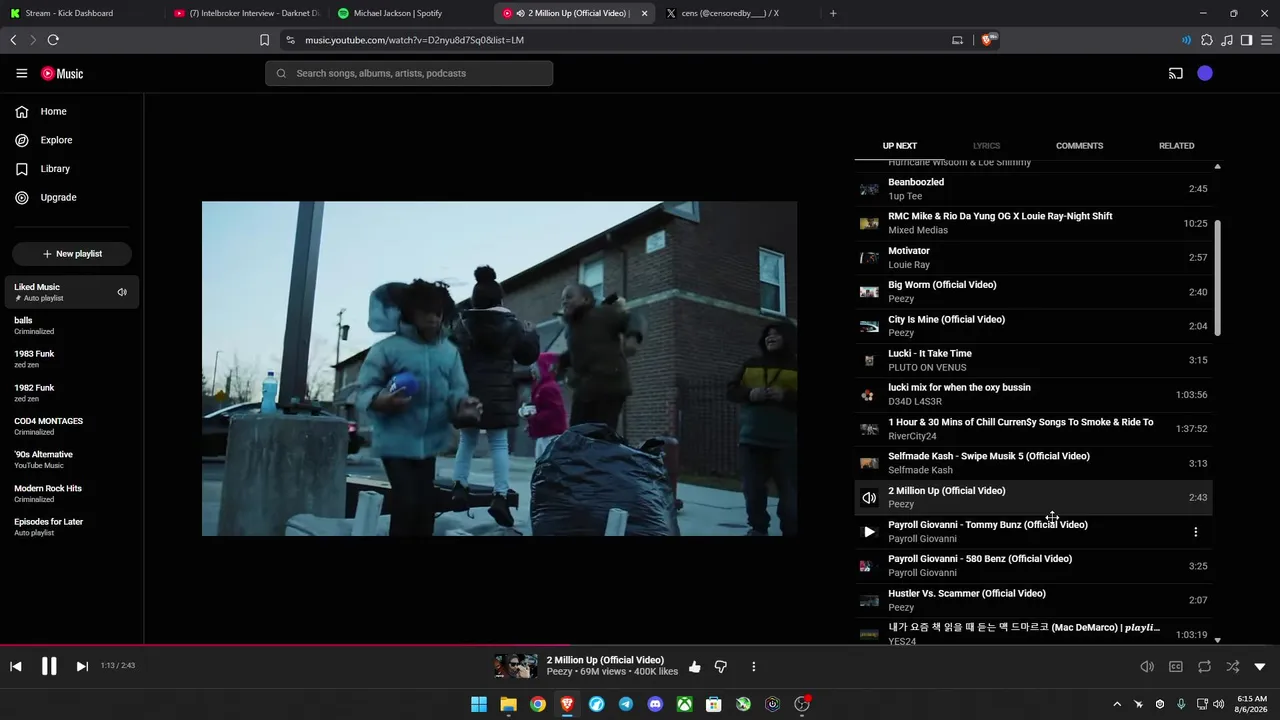
Task: Open the 1983 Funk playlist
Action: pyautogui.click(x=72, y=359)
